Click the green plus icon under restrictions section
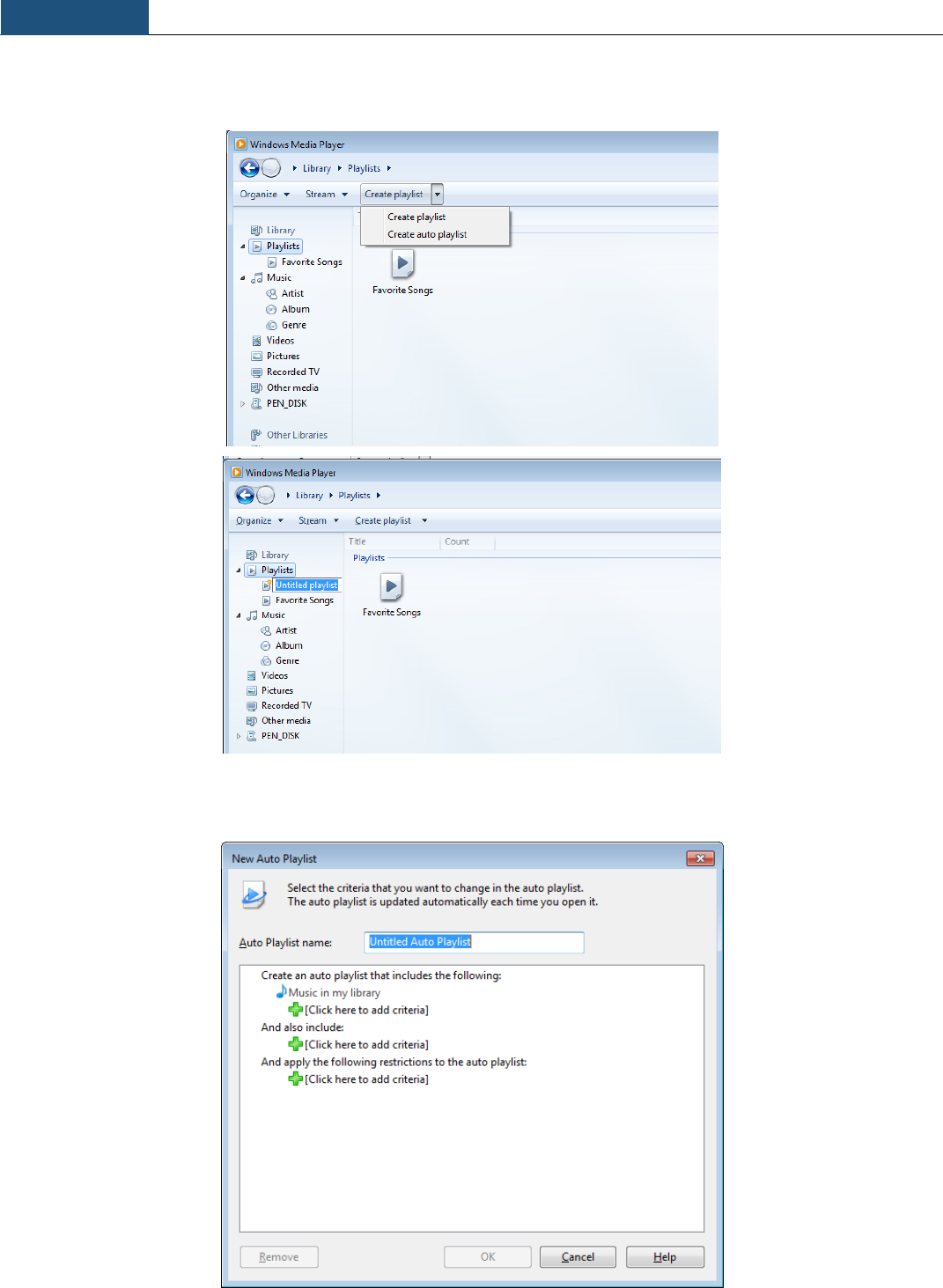Screen dimensions: 943x1288 click(296, 1078)
